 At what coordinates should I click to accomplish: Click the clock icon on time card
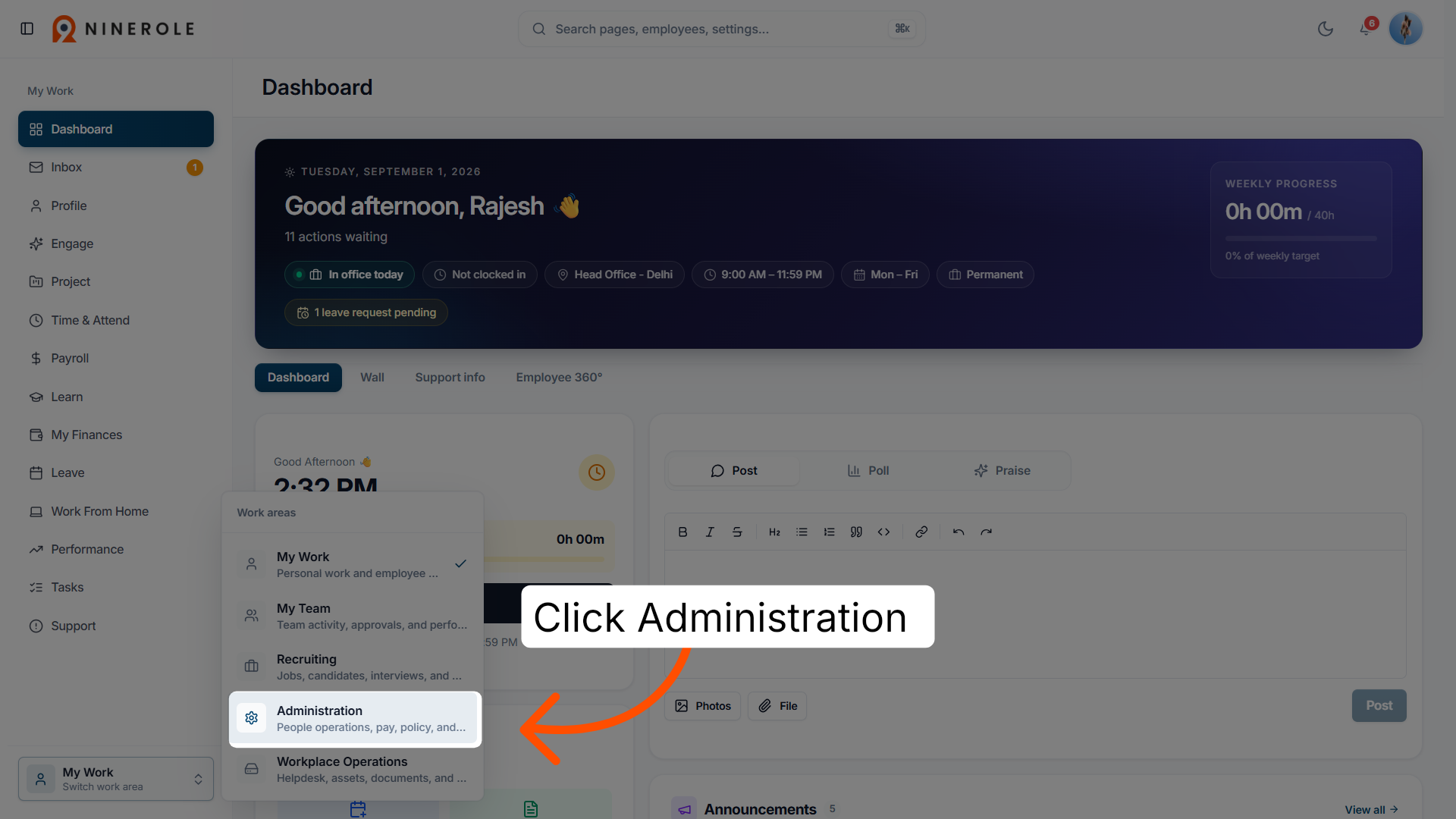[597, 472]
